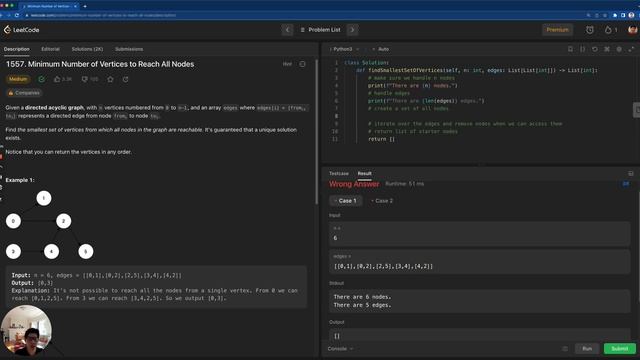Viewport: 640px width, 360px height.
Task: Open the user profile avatar
Action: tap(632, 30)
